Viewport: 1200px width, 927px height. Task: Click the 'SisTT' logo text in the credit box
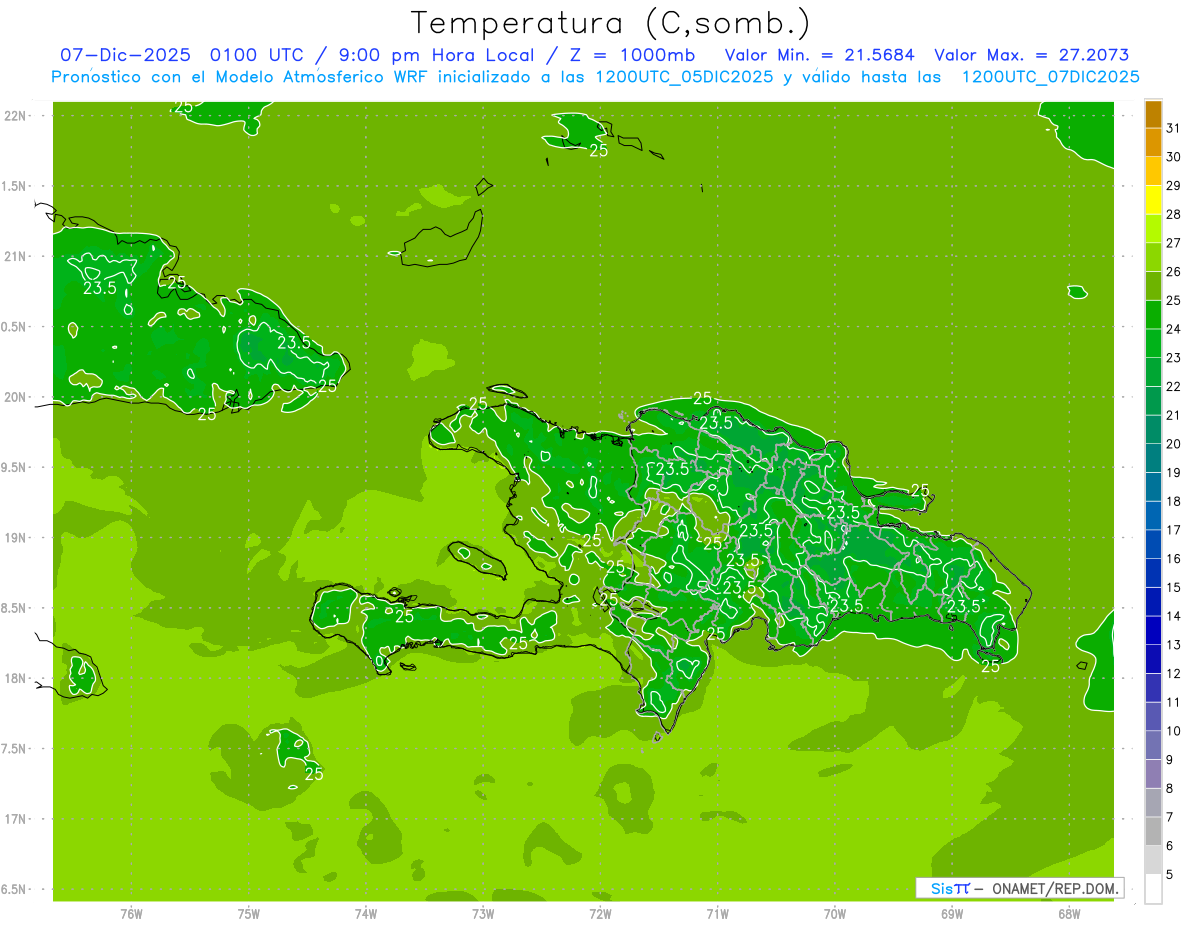[x=950, y=888]
